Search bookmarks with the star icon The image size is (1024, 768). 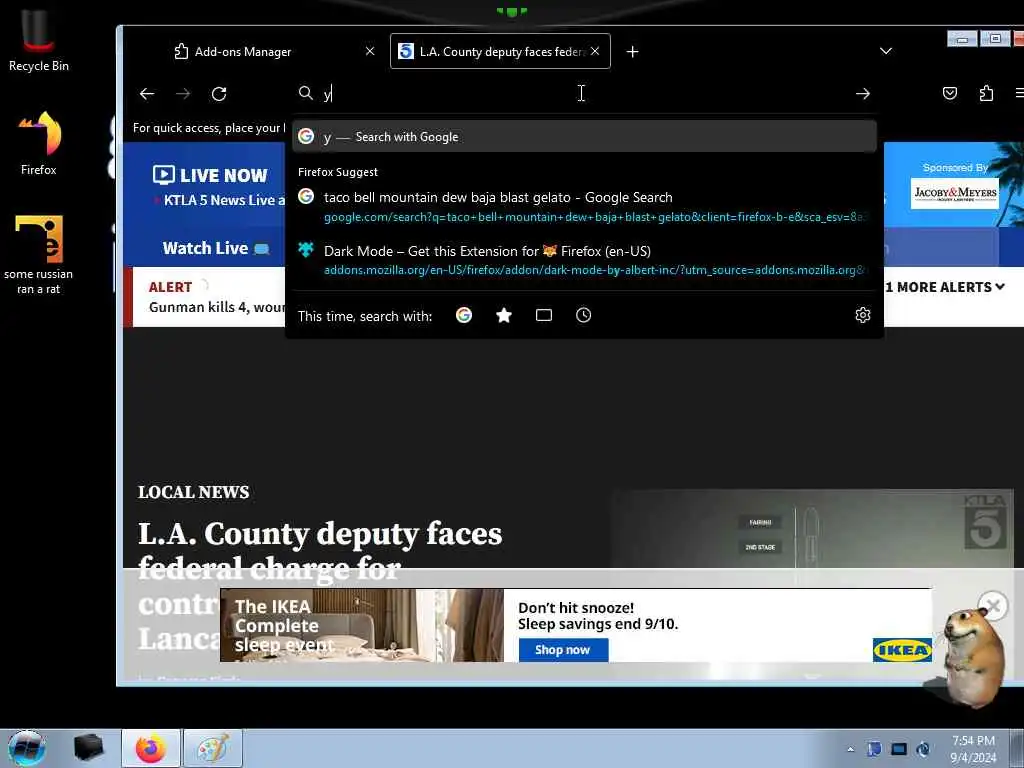pyautogui.click(x=504, y=315)
